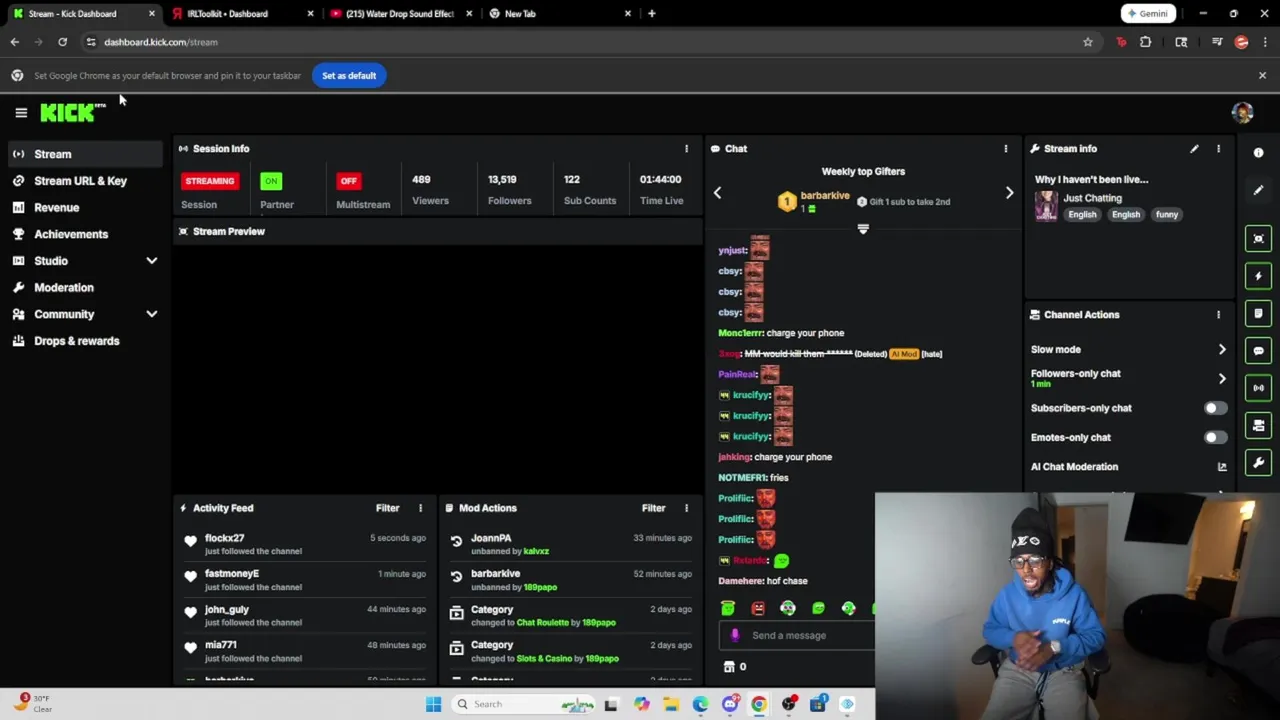Viewport: 1280px width, 720px height.
Task: Open Mod Actions three-dot menu
Action: [686, 508]
